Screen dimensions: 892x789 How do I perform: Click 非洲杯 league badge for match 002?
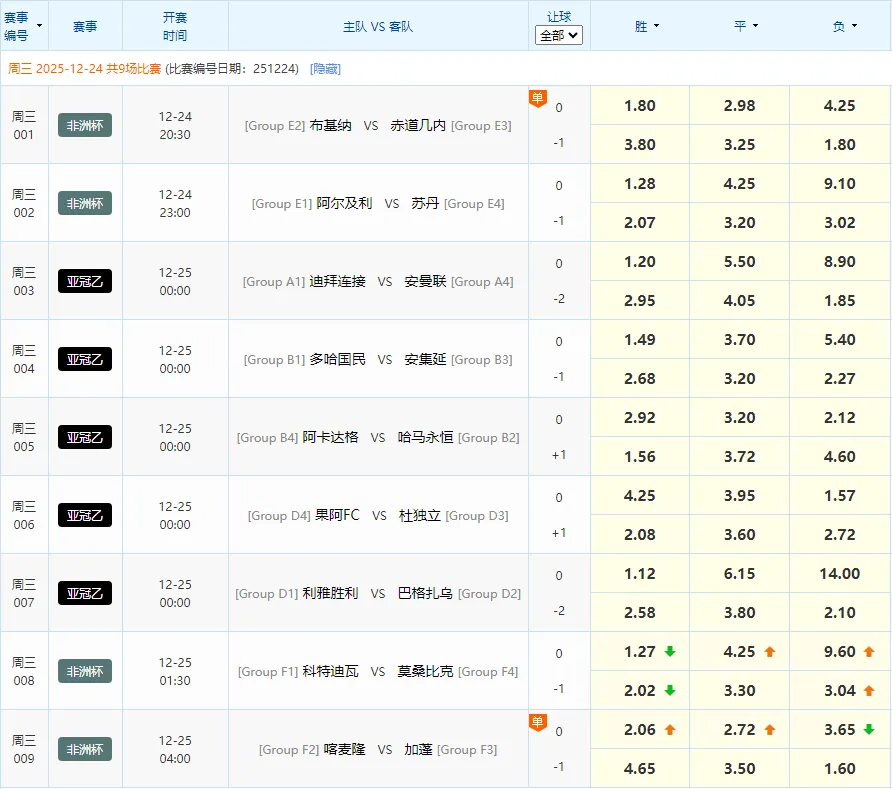[x=85, y=203]
